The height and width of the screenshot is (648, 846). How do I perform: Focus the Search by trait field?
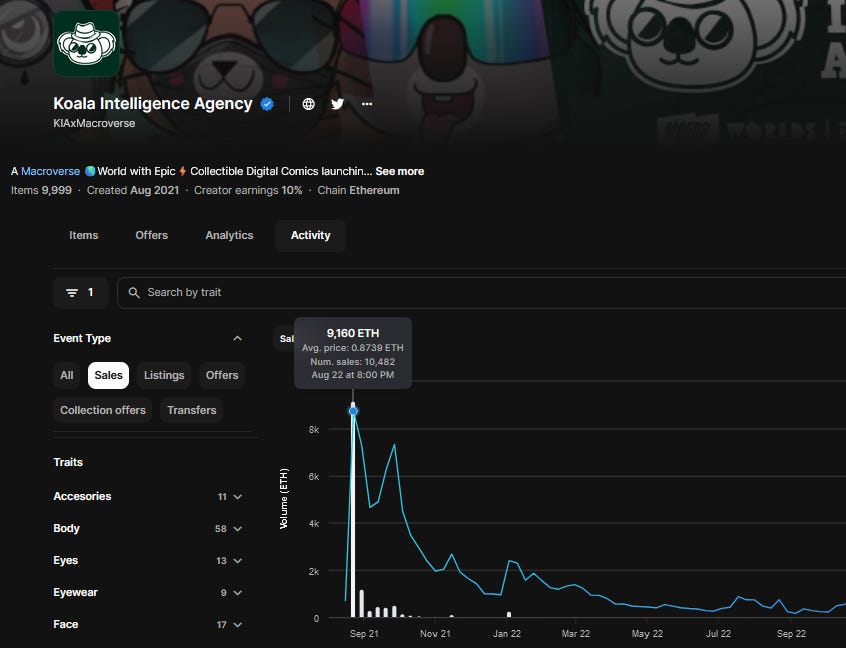coord(481,292)
